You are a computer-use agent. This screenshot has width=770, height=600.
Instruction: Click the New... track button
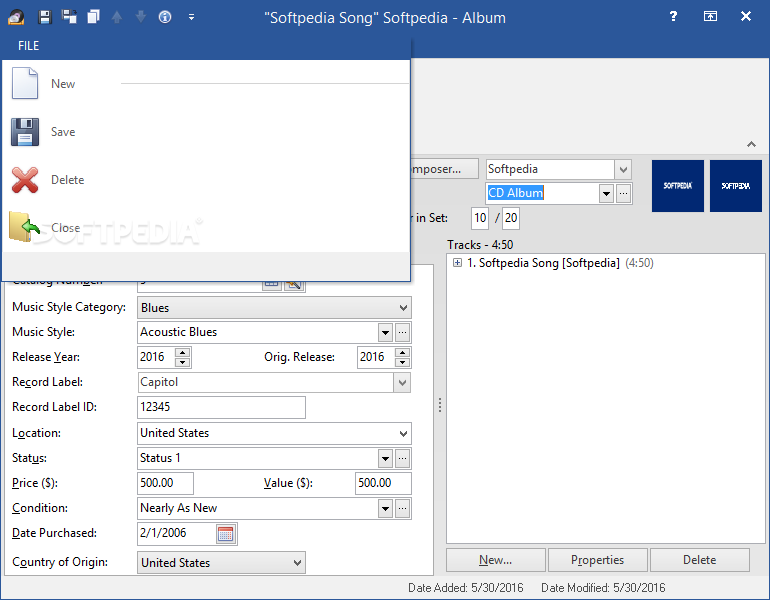pos(496,560)
